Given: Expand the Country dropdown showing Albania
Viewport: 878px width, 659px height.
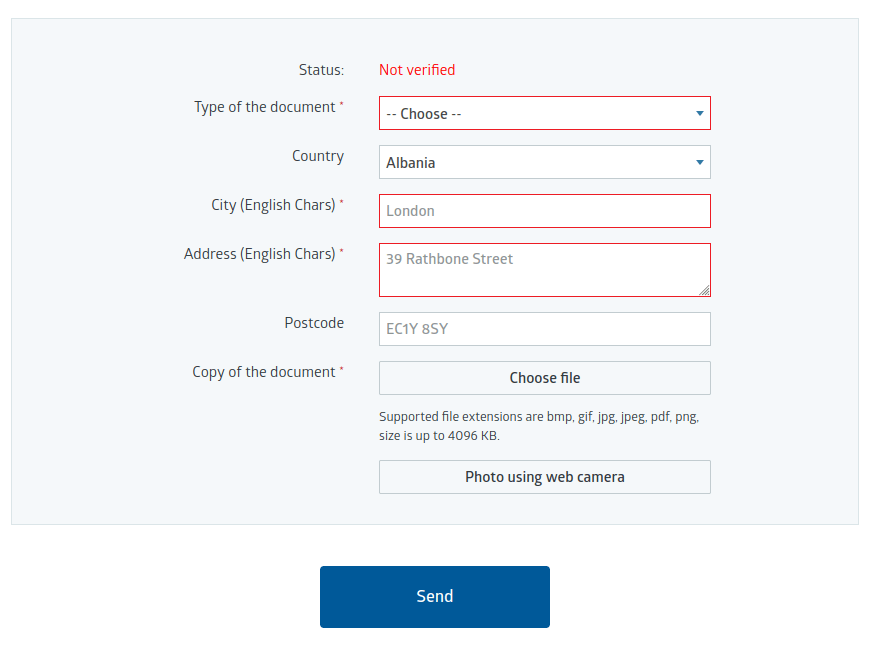Looking at the screenshot, I should click(544, 162).
